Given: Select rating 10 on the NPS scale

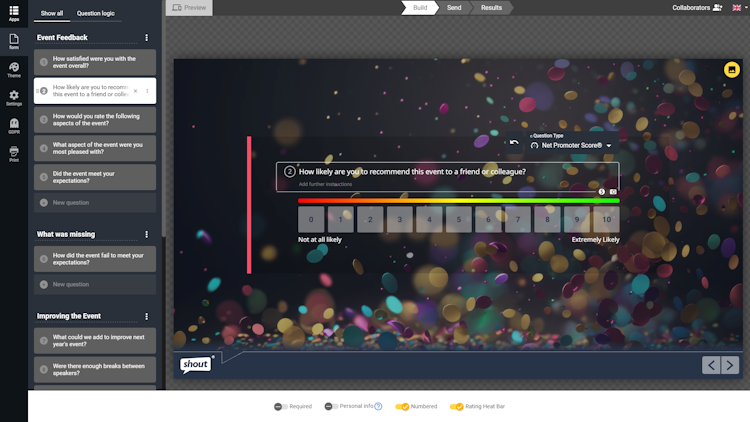Looking at the screenshot, I should (607, 220).
